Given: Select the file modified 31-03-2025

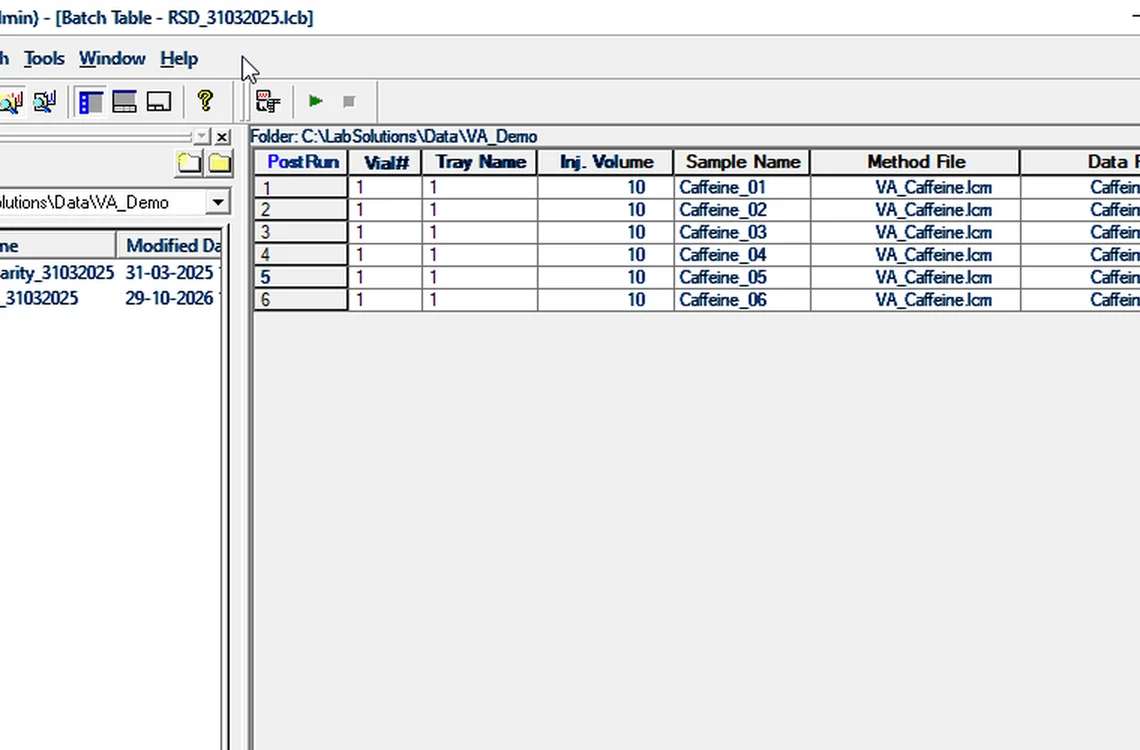Looking at the screenshot, I should point(110,273).
